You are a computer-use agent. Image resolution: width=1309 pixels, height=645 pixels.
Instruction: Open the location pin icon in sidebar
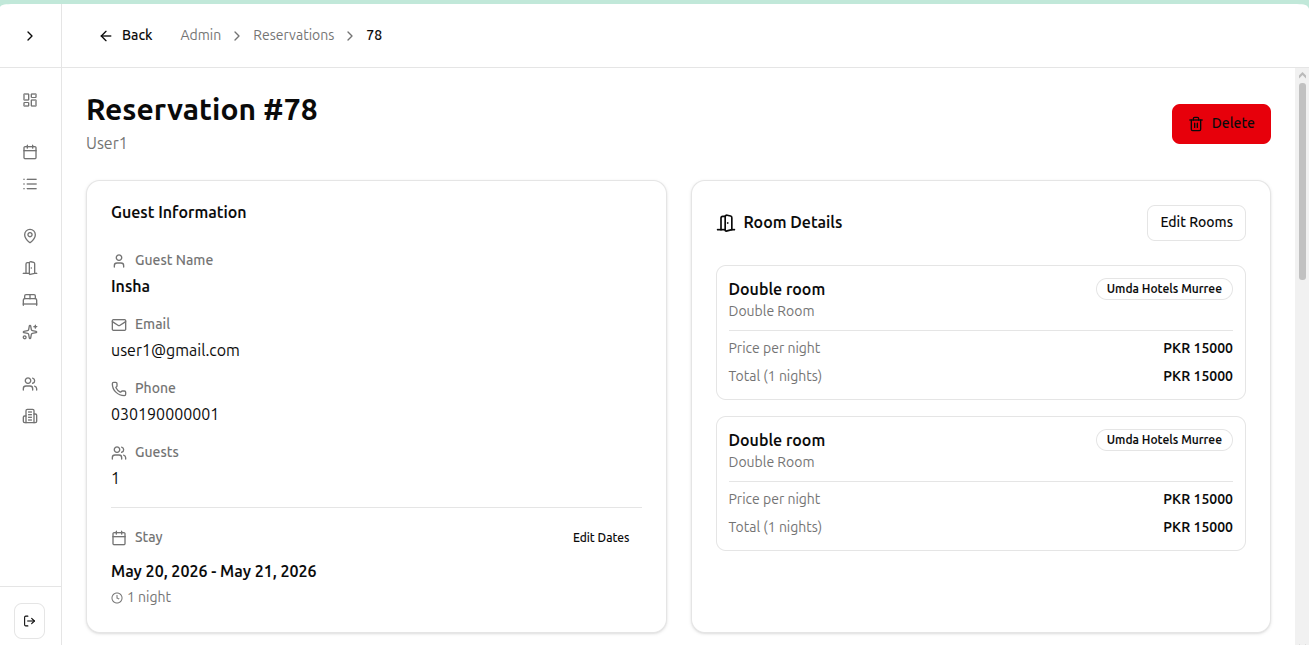(30, 236)
